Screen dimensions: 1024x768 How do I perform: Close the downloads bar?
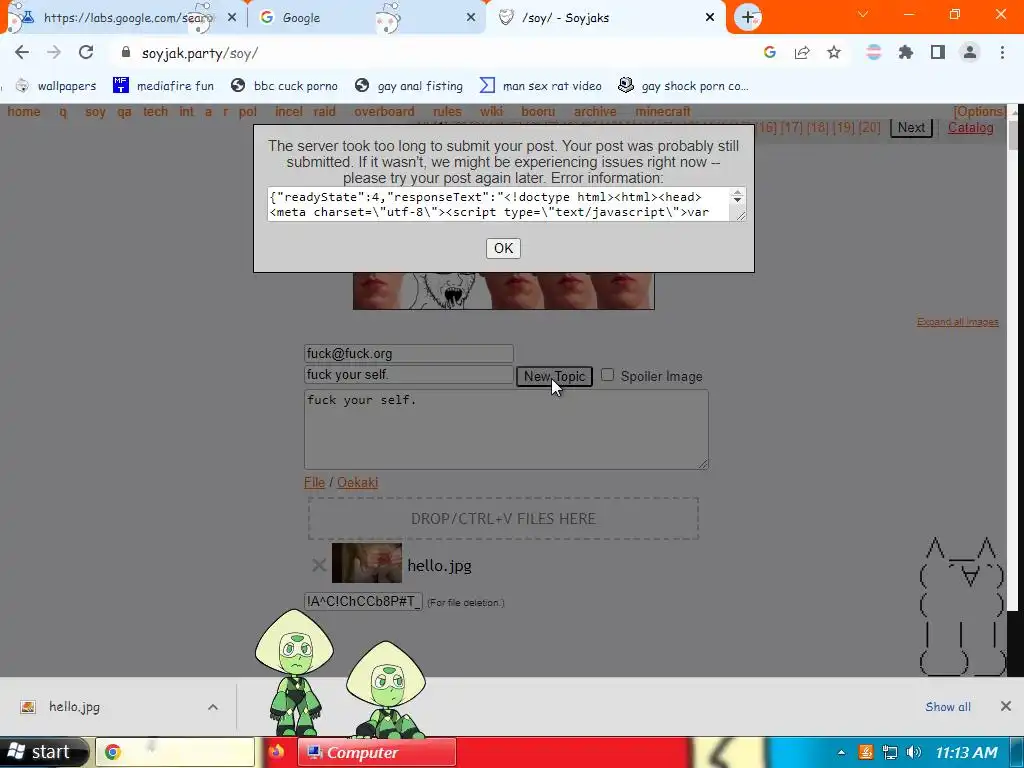pyautogui.click(x=1006, y=706)
